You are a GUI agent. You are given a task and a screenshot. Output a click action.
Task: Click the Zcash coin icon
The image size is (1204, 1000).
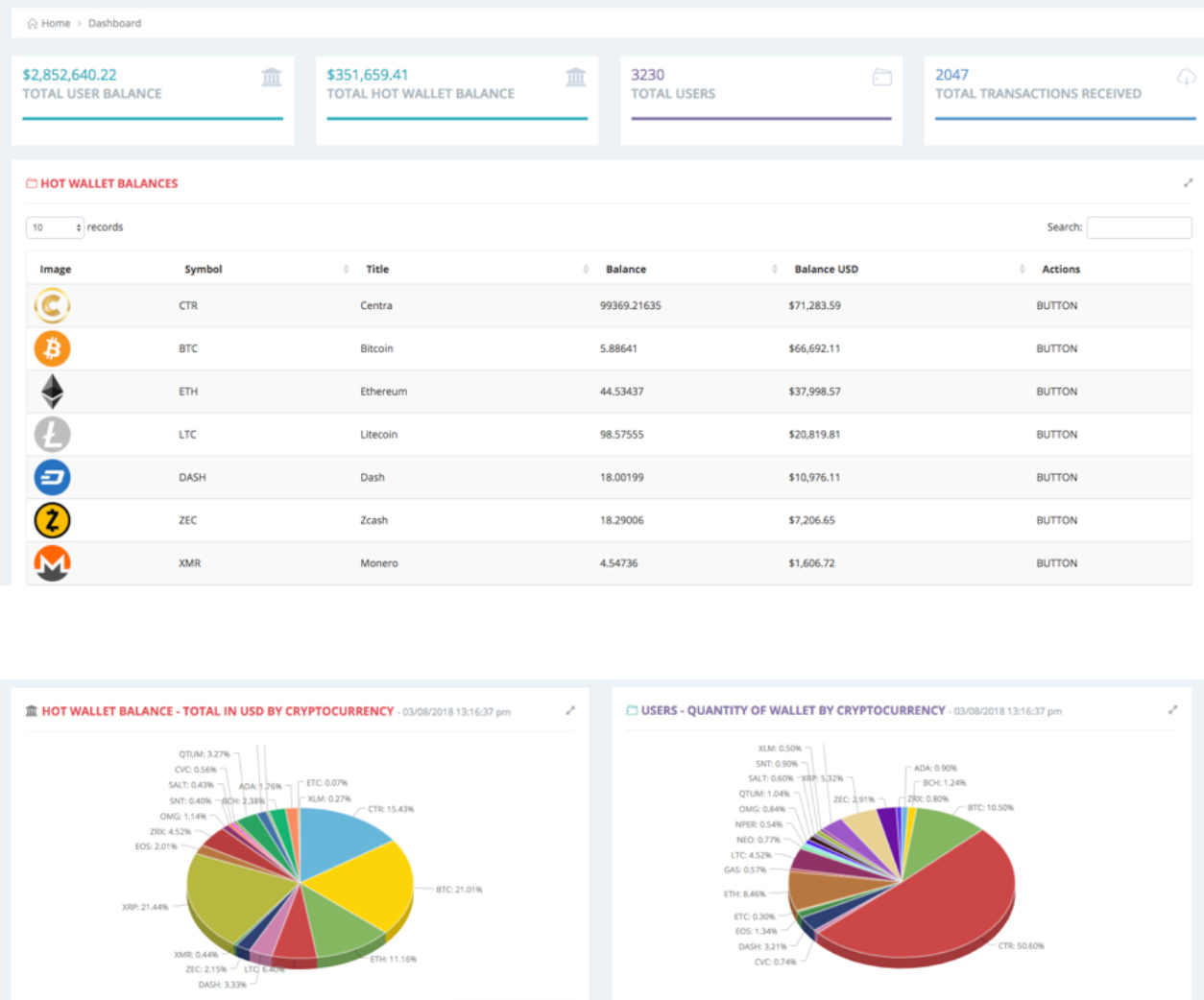[52, 520]
